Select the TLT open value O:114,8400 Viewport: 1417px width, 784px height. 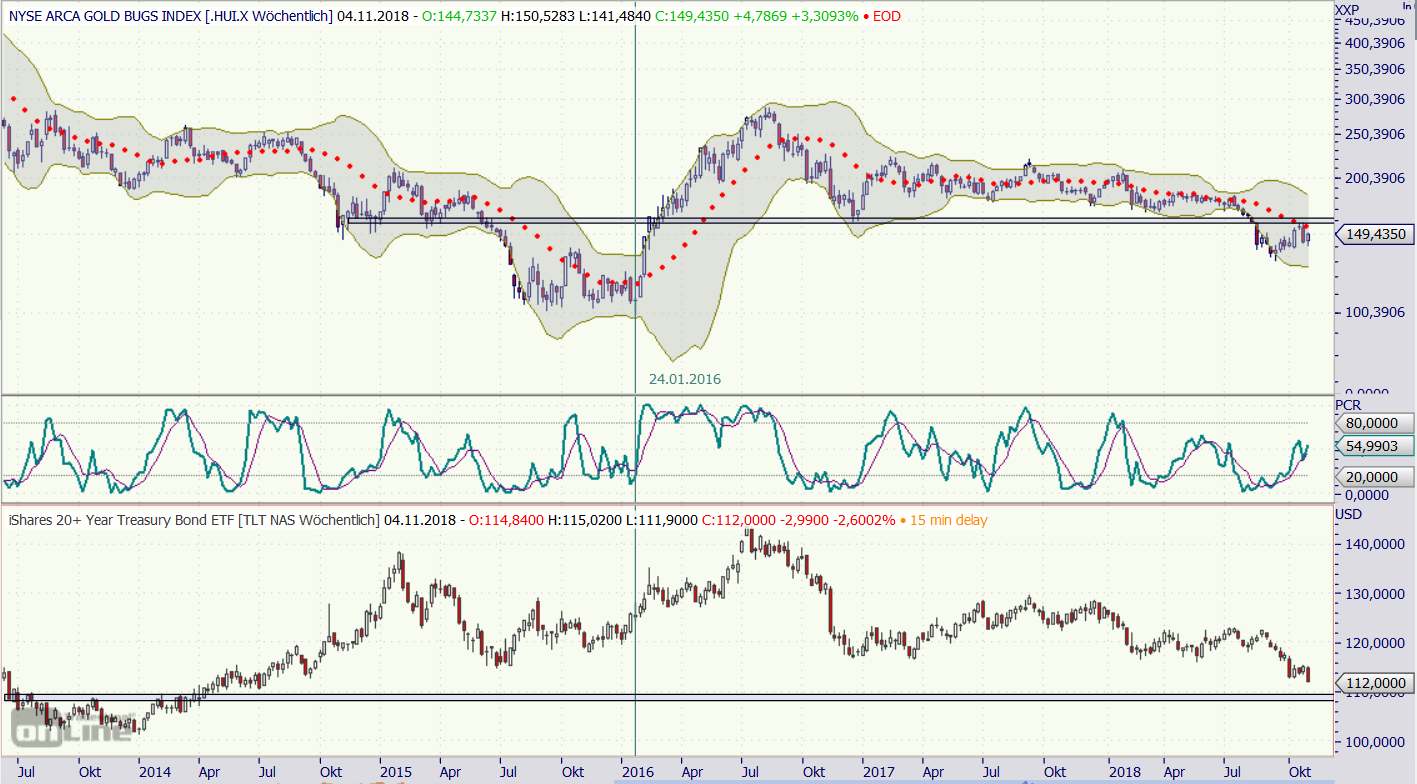point(508,520)
